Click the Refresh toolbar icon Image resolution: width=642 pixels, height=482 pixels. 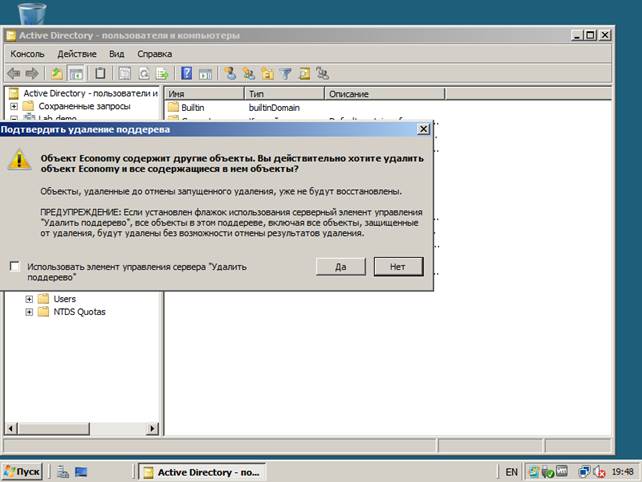click(144, 74)
